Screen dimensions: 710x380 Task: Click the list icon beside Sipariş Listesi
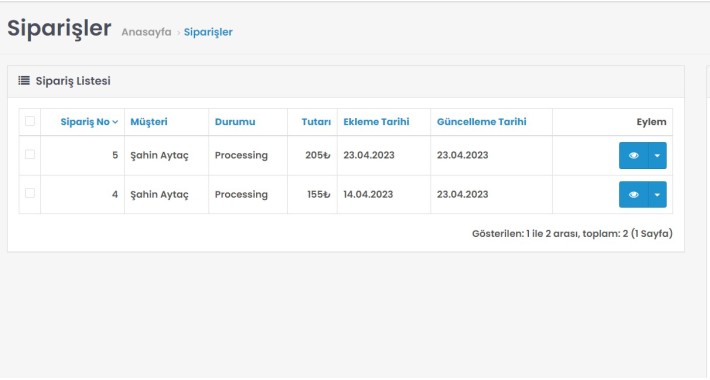coord(24,81)
